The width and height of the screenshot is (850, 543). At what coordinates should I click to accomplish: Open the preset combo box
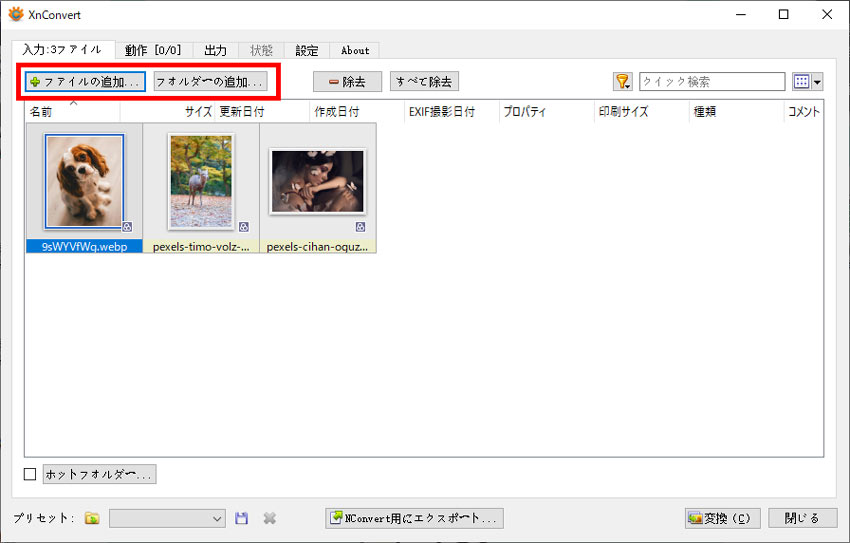coord(168,519)
